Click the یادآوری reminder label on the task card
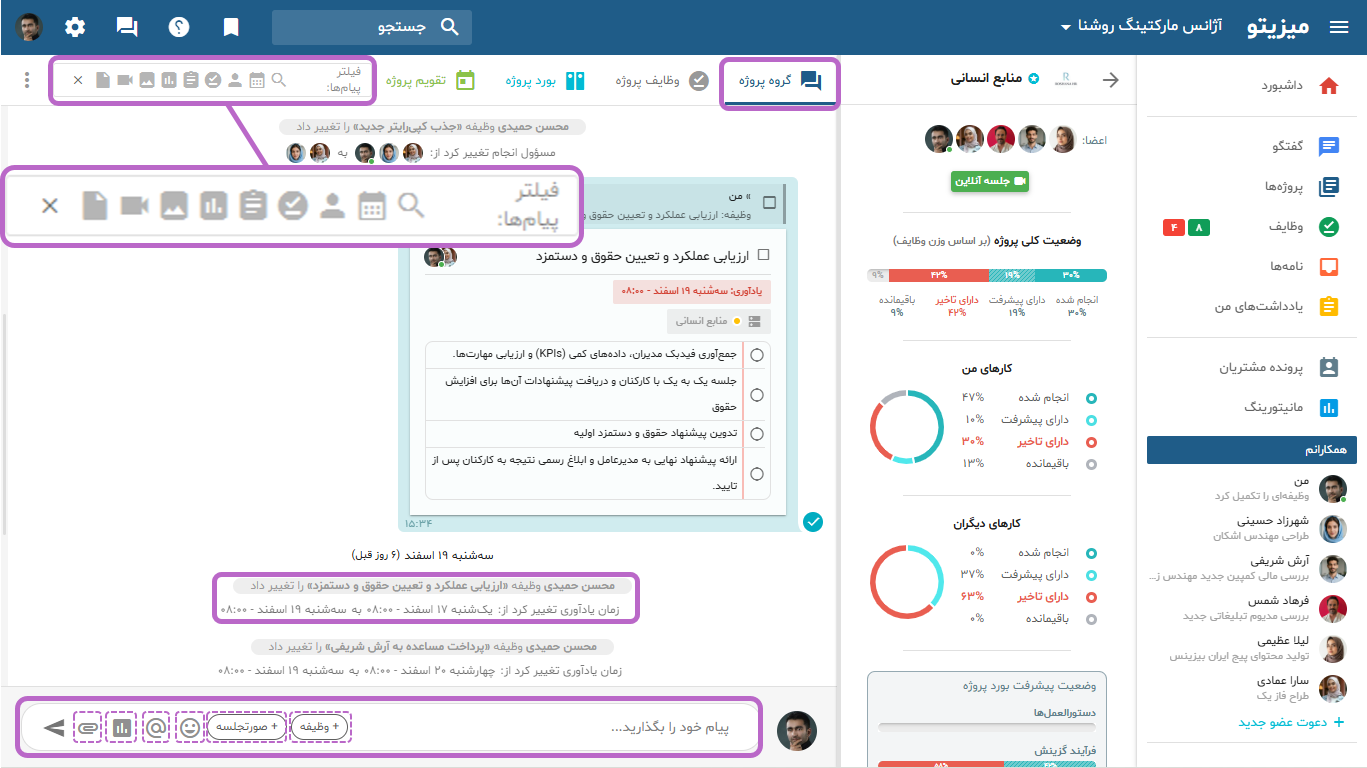This screenshot has width=1367, height=768. [x=692, y=291]
